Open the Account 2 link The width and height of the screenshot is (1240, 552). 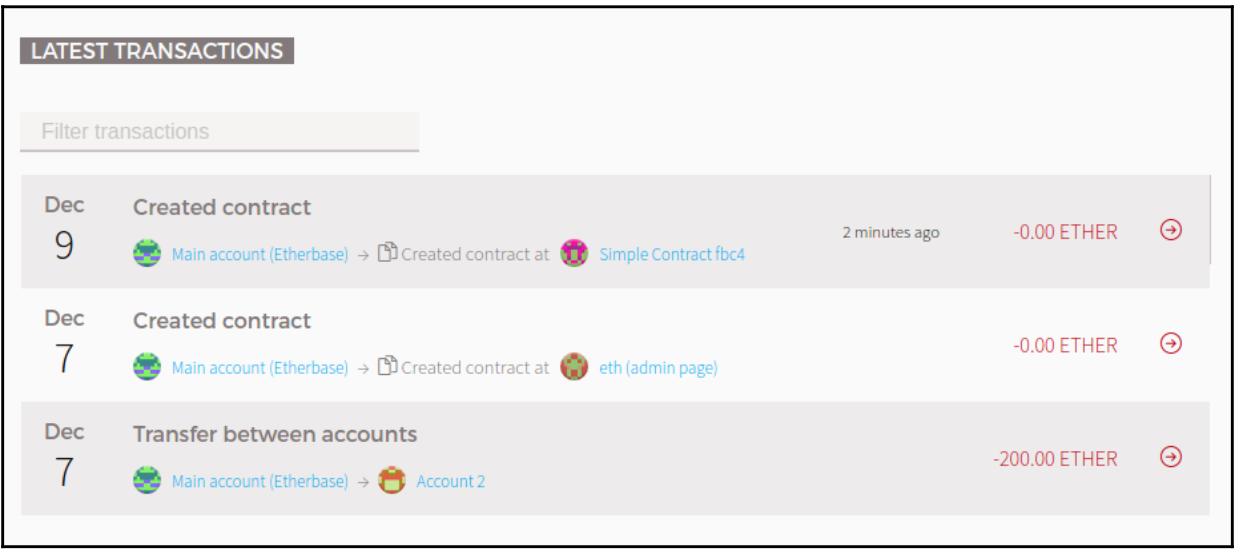[451, 482]
